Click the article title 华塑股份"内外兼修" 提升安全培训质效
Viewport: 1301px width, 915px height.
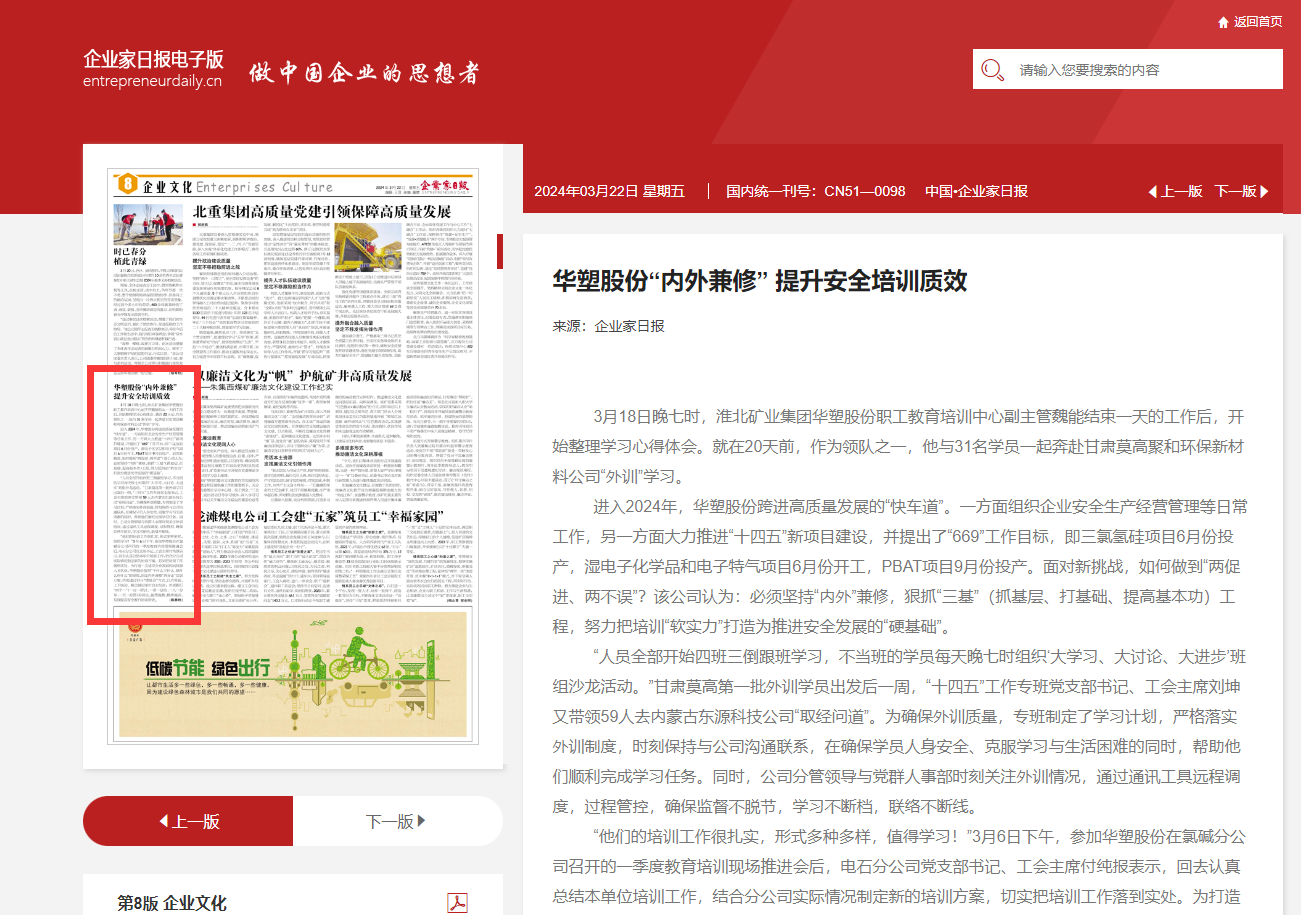click(x=759, y=281)
